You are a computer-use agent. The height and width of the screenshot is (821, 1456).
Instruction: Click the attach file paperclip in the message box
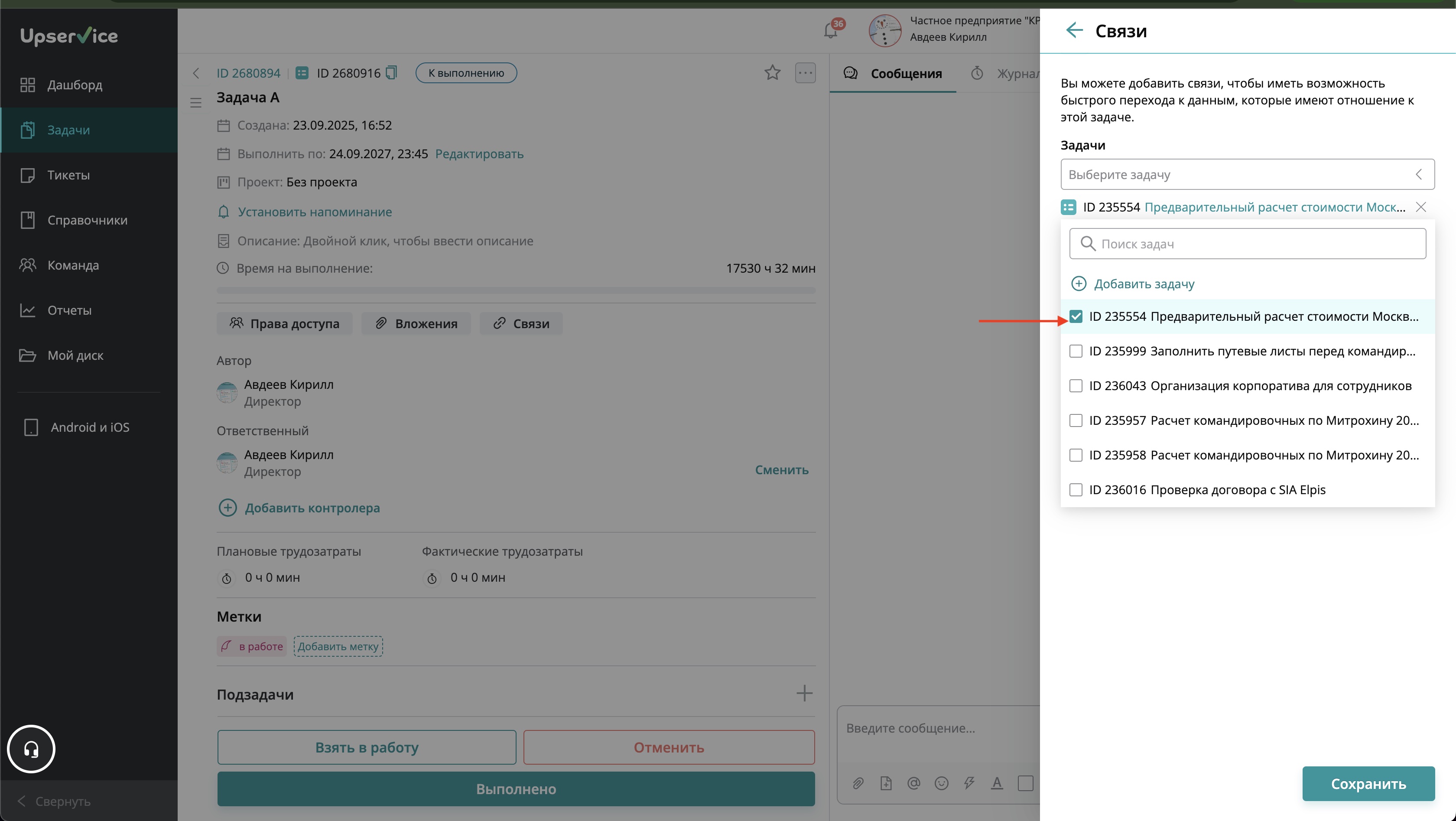(858, 783)
